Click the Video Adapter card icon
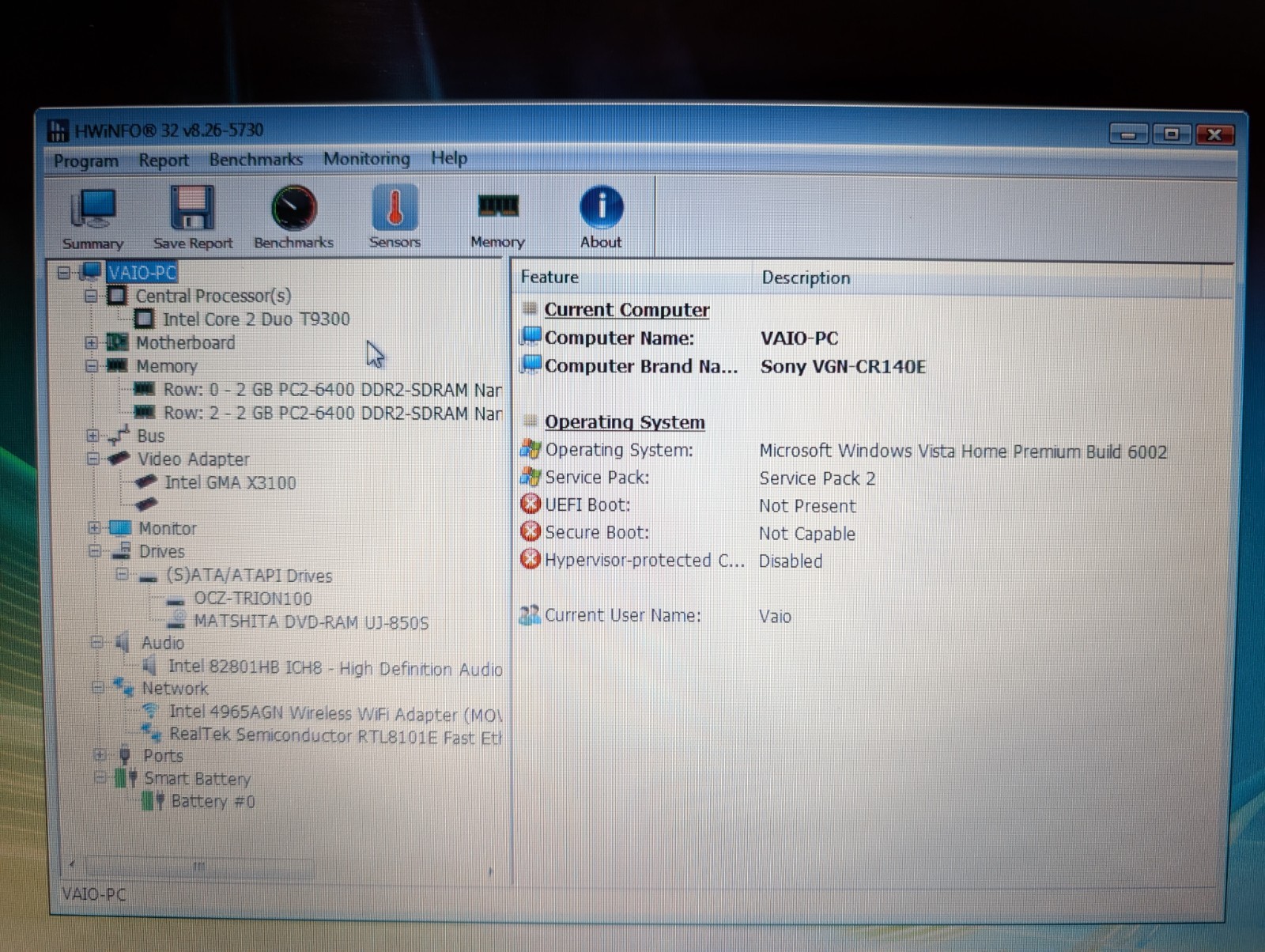The height and width of the screenshot is (952, 1265). [x=119, y=458]
